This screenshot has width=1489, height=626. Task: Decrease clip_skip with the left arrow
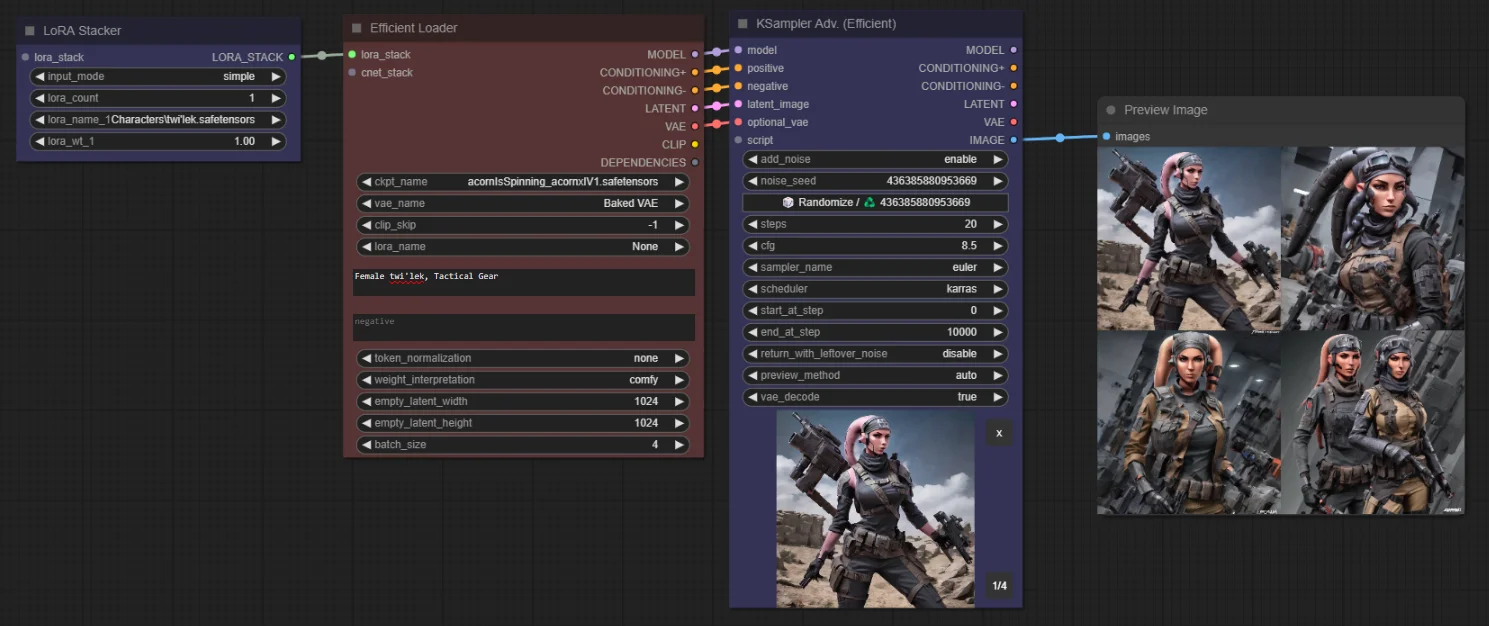click(x=367, y=225)
